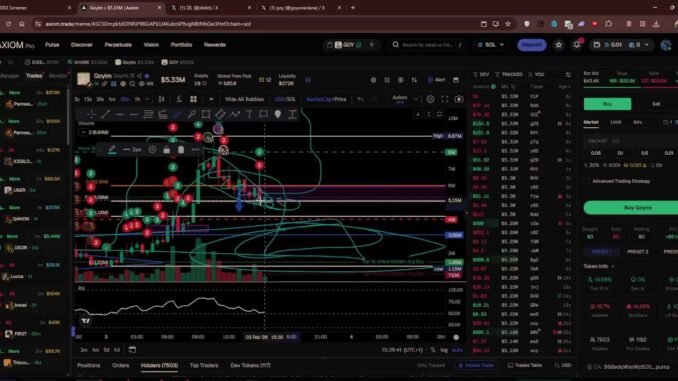
Task: Collapse the Volume indicator legend
Action: pyautogui.click(x=83, y=132)
